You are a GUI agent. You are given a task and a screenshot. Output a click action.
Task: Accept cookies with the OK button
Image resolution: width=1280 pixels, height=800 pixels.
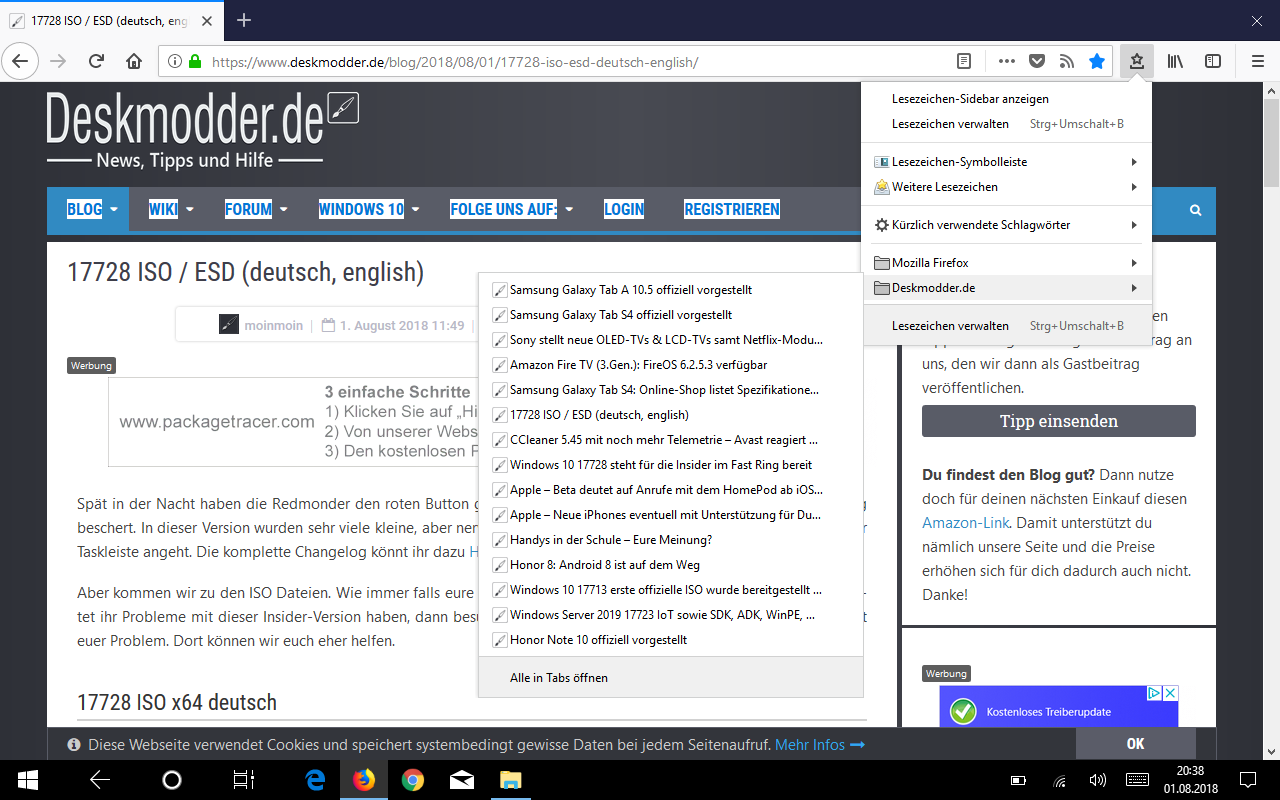pos(1135,744)
